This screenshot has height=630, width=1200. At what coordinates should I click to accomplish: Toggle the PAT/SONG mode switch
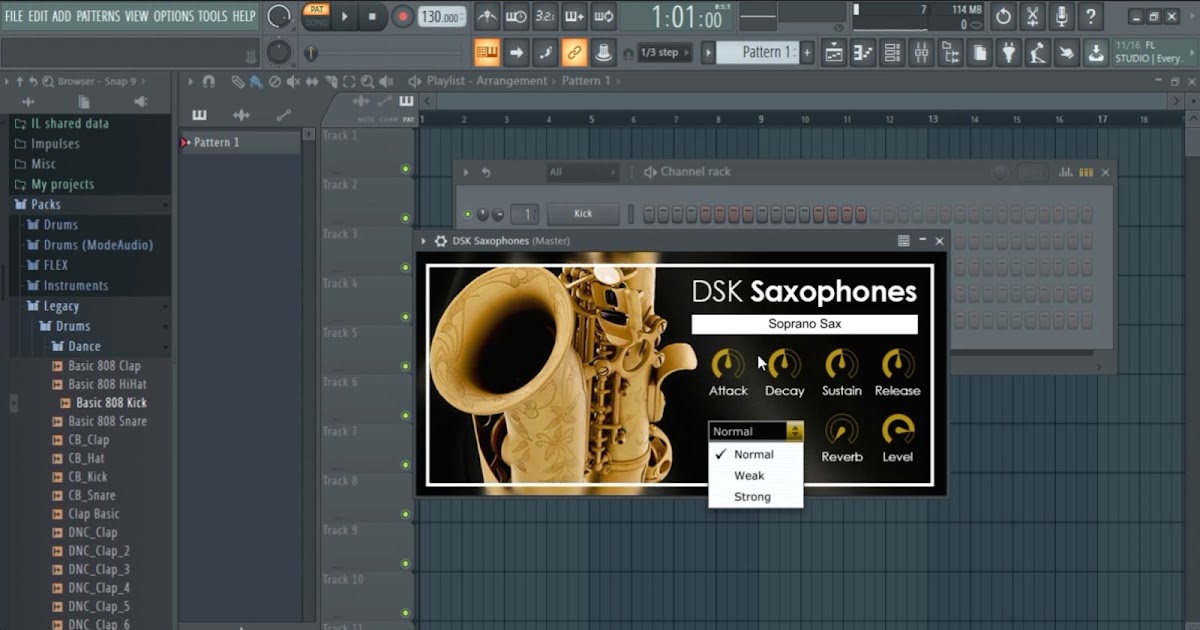click(316, 16)
